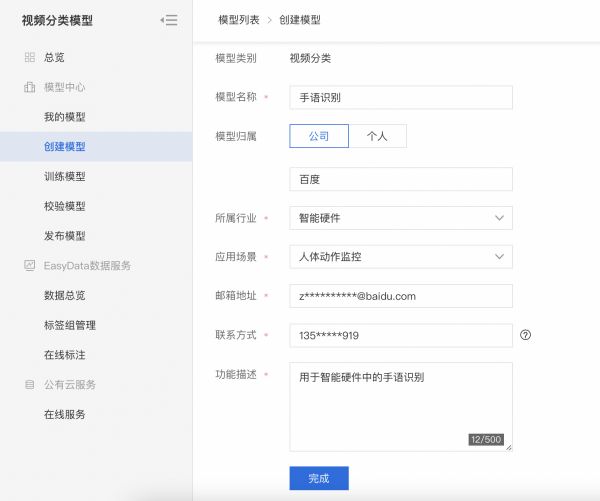Click the 模型名称 input field
The height and width of the screenshot is (501, 600).
tap(401, 97)
